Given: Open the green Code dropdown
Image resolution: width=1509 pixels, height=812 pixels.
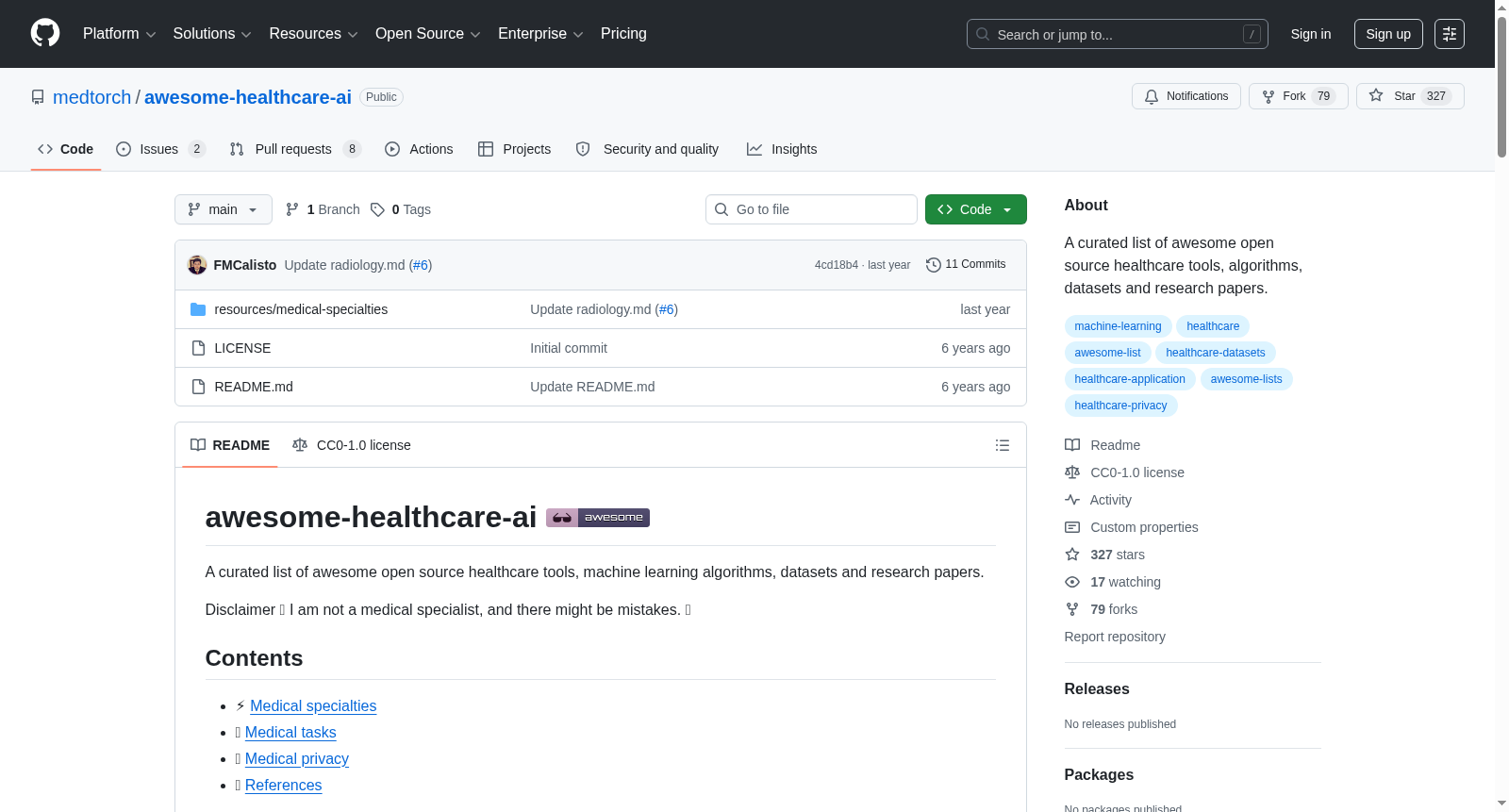Looking at the screenshot, I should [x=976, y=209].
